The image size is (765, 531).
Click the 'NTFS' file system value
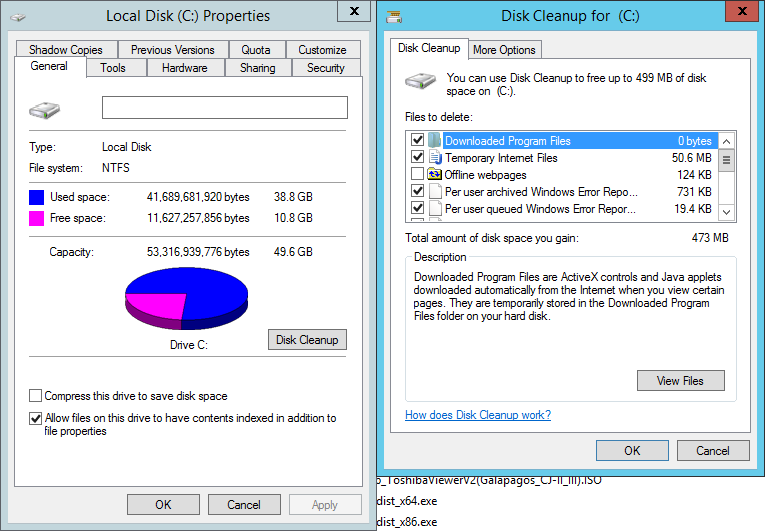(x=116, y=168)
